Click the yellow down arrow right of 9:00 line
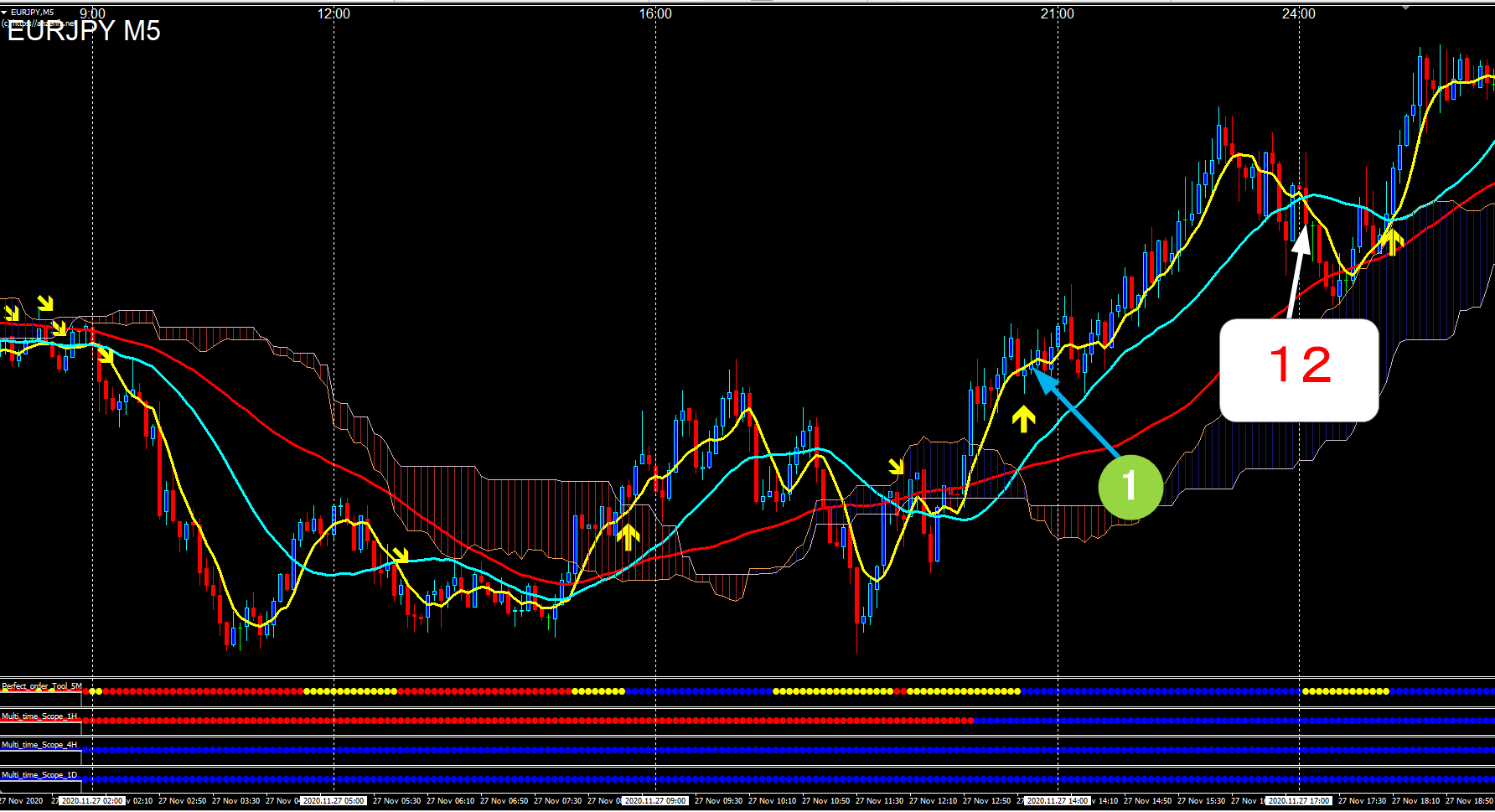This screenshot has height=812, width=1495. tap(106, 356)
